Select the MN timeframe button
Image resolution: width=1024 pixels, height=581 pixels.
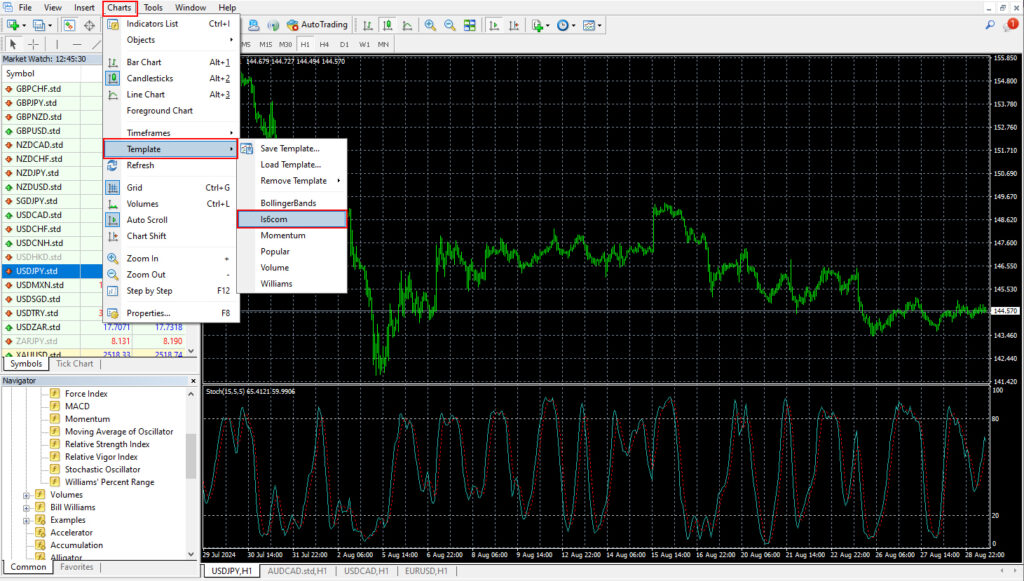click(383, 44)
